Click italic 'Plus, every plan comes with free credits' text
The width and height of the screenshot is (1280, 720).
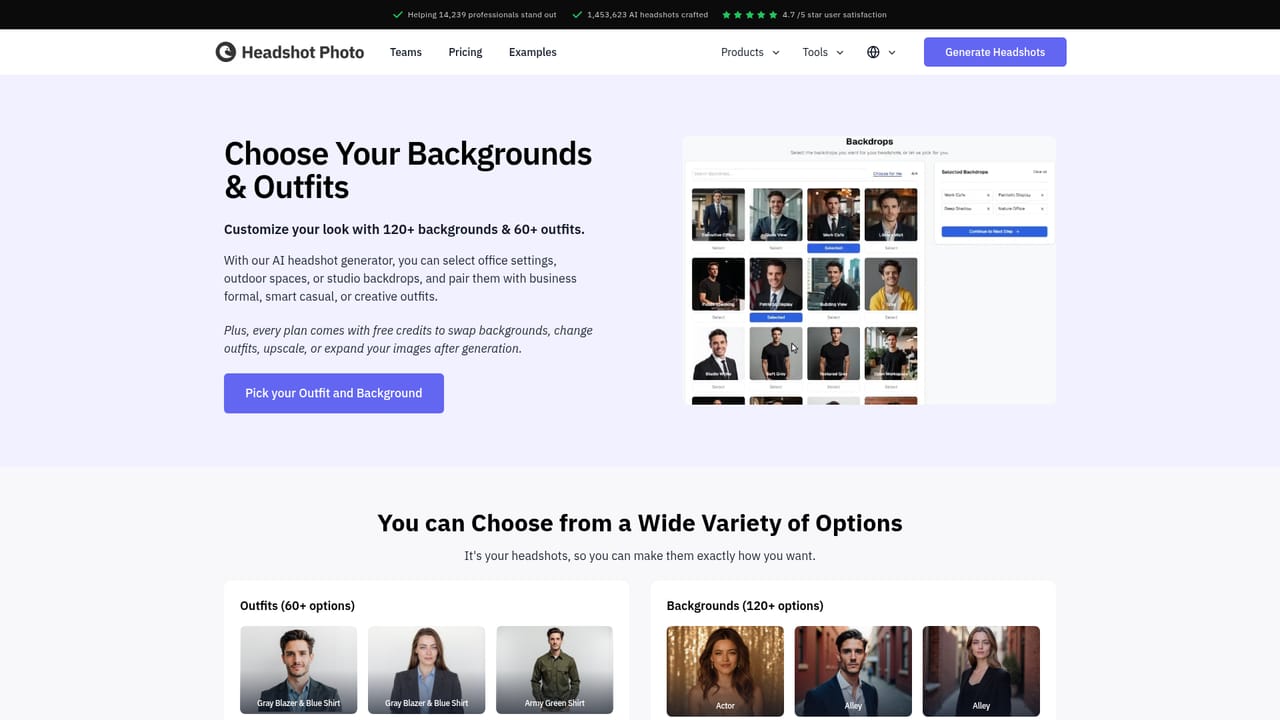pyautogui.click(x=408, y=339)
